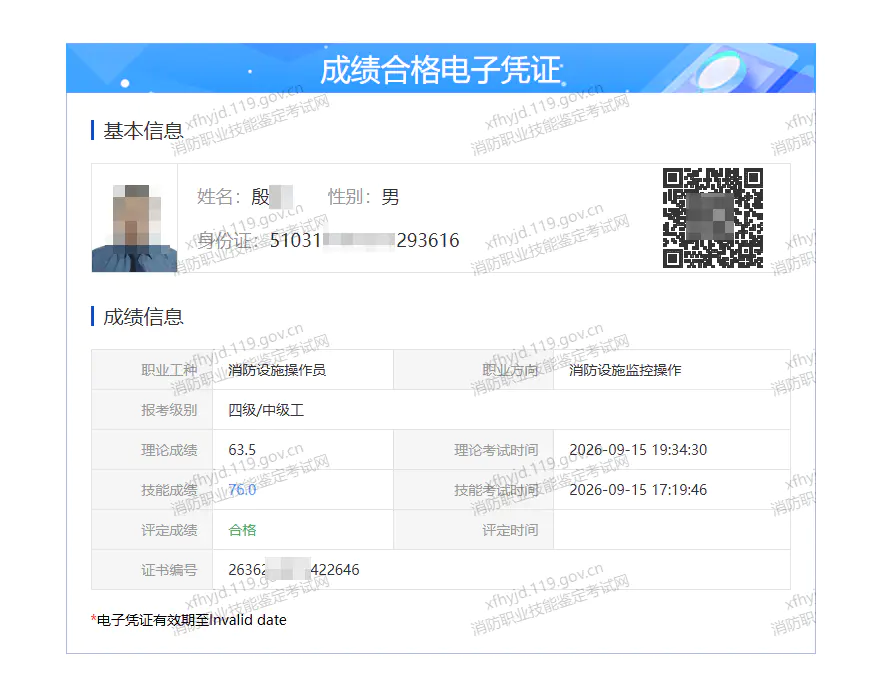
Task: Click the 成绩信息 section heading
Action: click(143, 317)
